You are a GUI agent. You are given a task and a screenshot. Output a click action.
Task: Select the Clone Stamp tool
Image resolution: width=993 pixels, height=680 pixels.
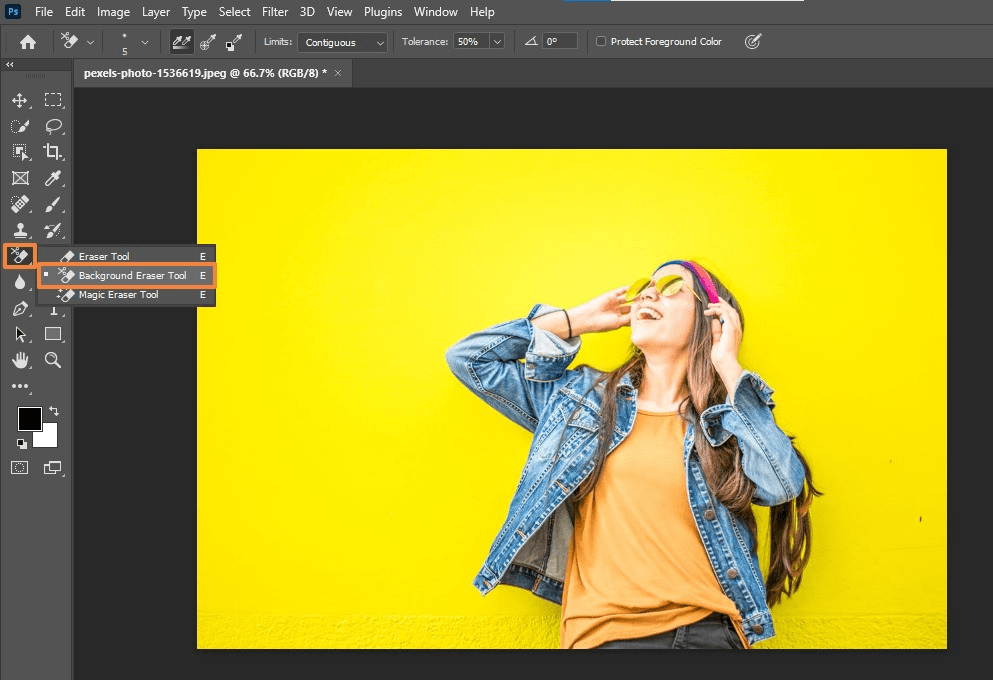click(18, 230)
